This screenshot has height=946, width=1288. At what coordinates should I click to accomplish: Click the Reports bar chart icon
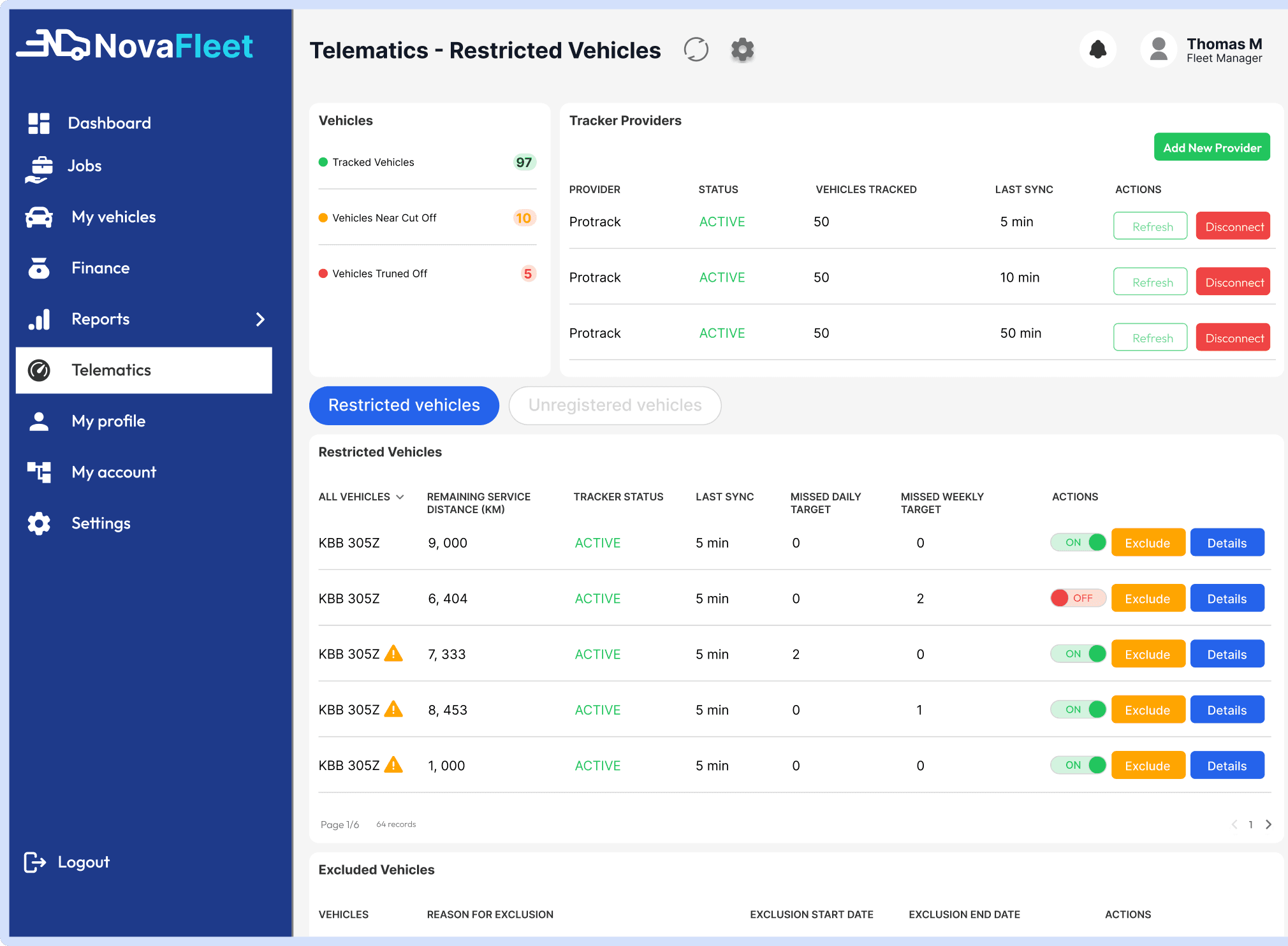pos(39,319)
